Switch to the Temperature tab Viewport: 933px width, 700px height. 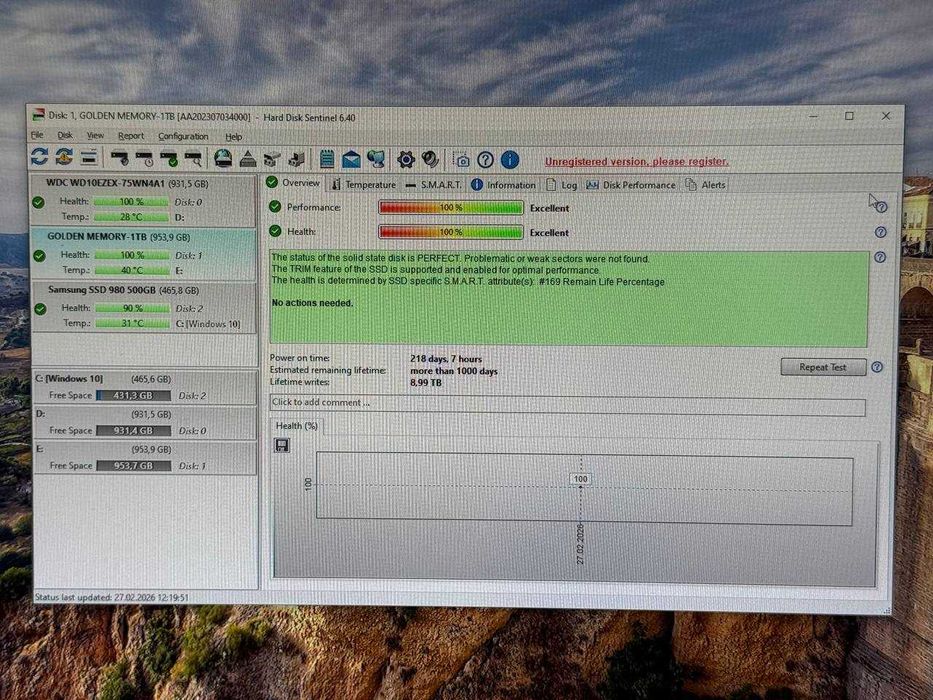pos(363,185)
